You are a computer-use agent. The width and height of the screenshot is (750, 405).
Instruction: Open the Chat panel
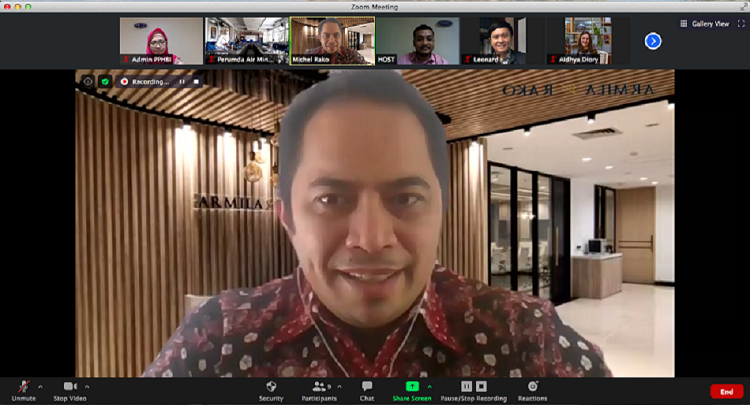pos(367,391)
